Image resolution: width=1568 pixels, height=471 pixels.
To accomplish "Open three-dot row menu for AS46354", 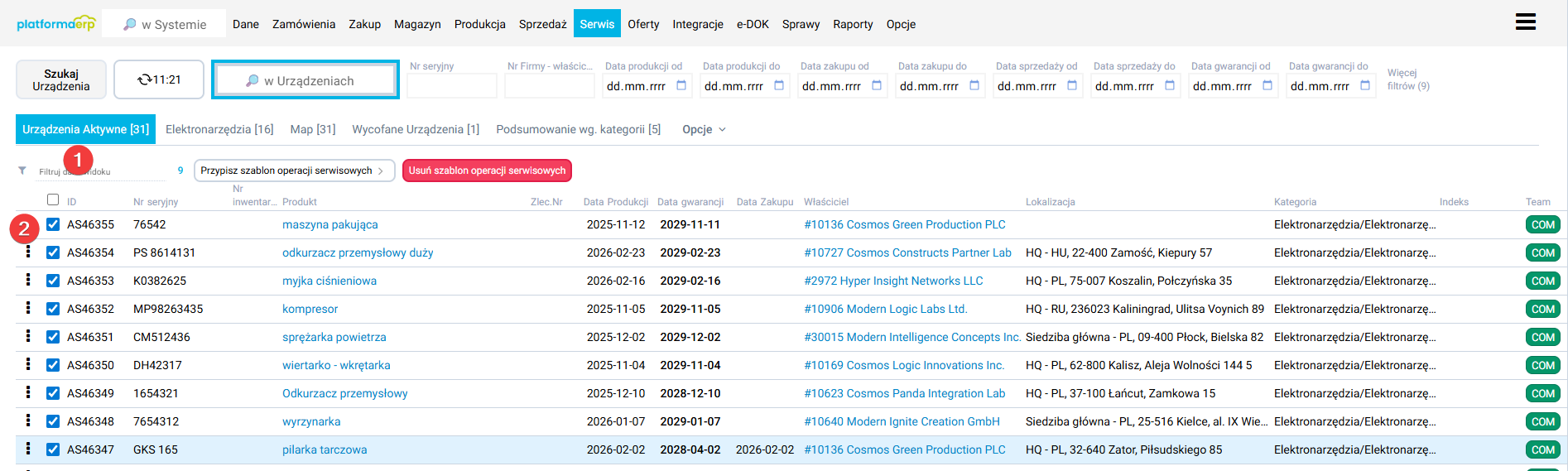I will coord(28,252).
